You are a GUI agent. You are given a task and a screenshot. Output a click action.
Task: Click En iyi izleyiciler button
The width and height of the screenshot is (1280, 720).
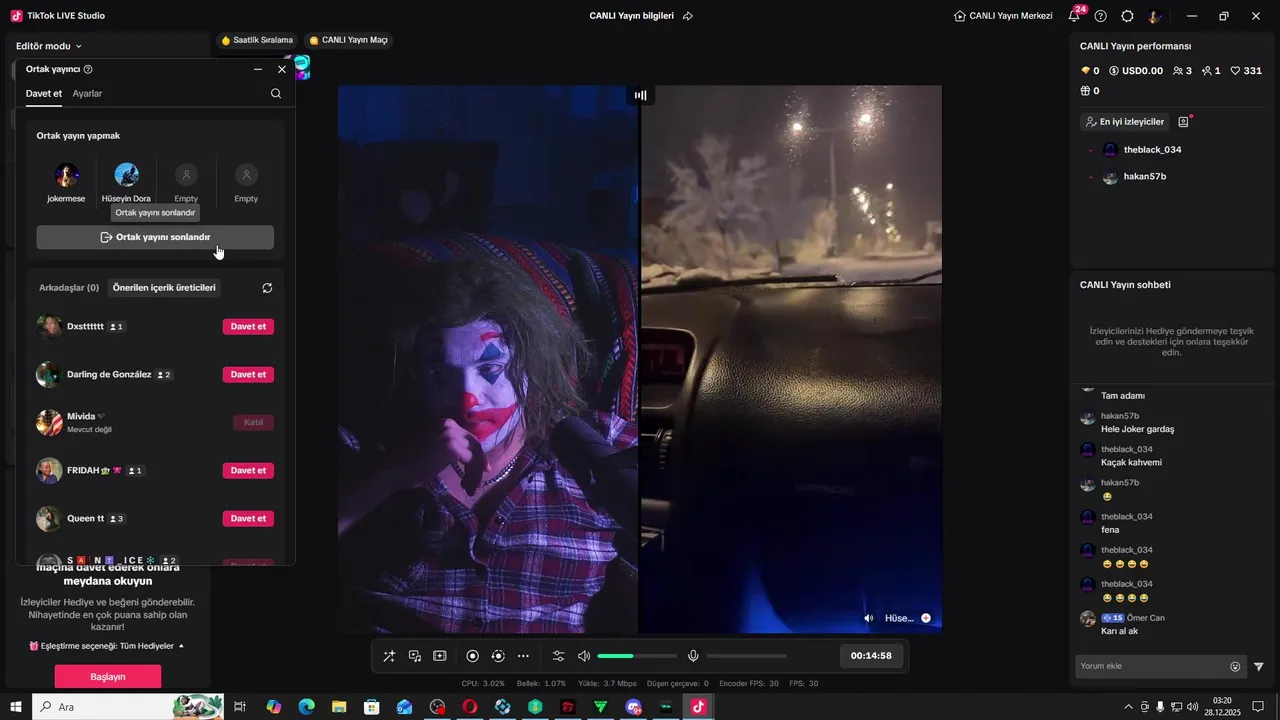[x=1125, y=122]
